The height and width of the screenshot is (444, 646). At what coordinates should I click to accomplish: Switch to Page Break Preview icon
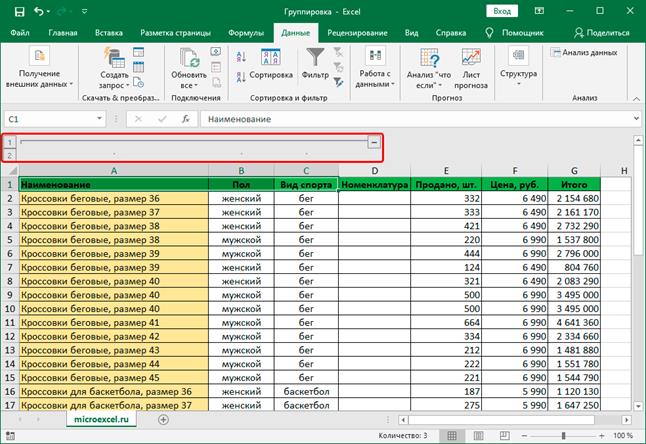tap(504, 436)
